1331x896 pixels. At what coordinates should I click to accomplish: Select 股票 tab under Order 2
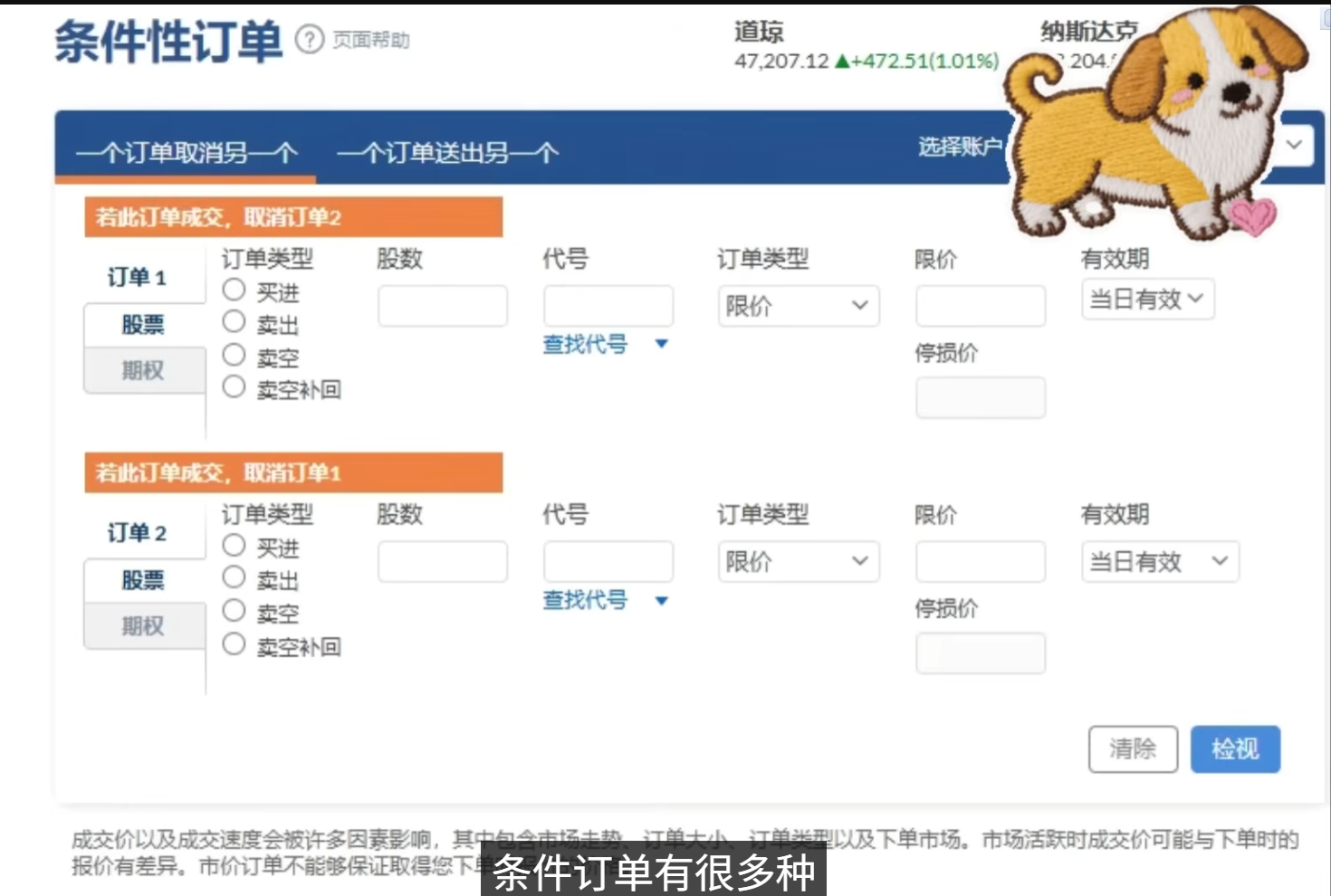click(x=143, y=579)
